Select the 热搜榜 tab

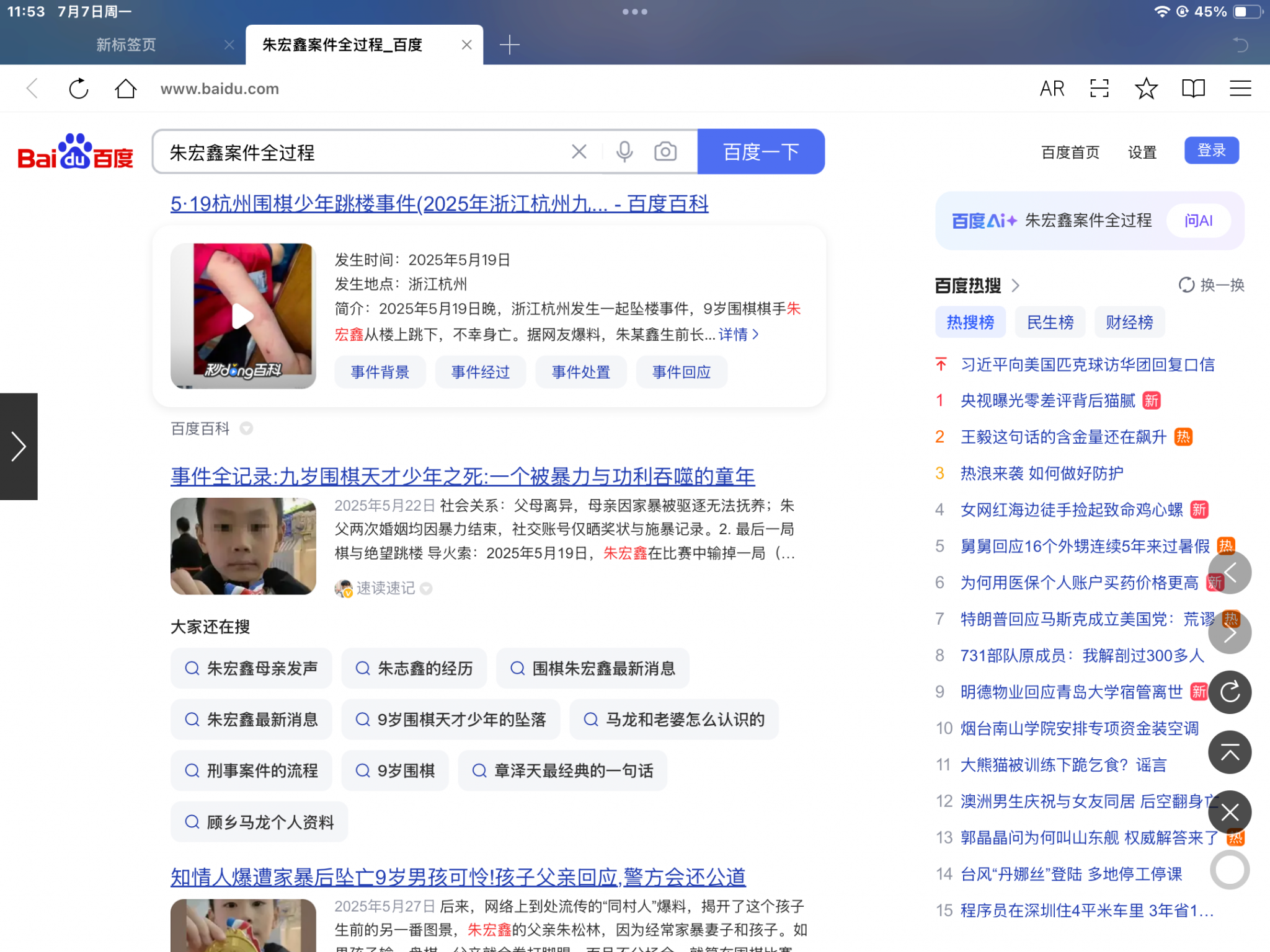pos(970,322)
